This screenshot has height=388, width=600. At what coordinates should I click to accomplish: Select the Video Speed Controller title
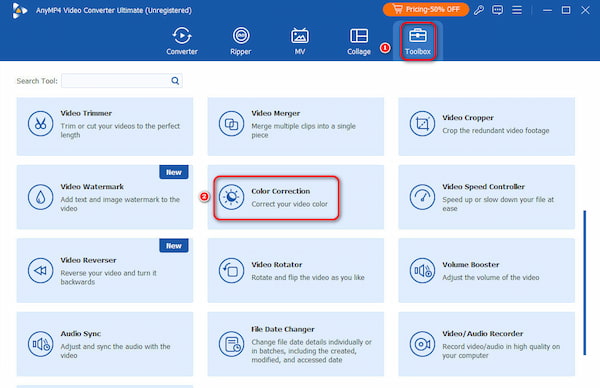point(483,187)
